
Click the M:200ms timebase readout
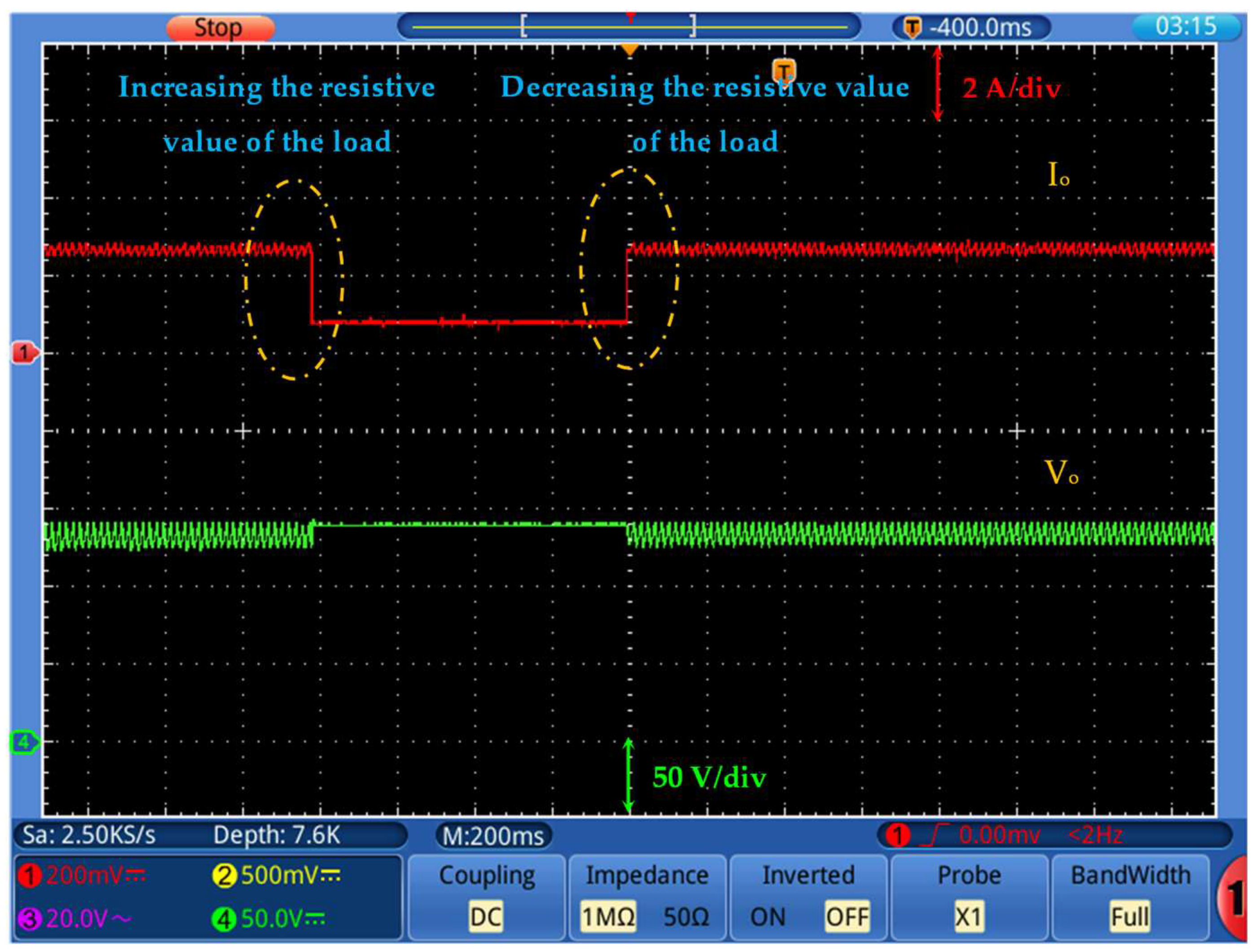(x=493, y=836)
